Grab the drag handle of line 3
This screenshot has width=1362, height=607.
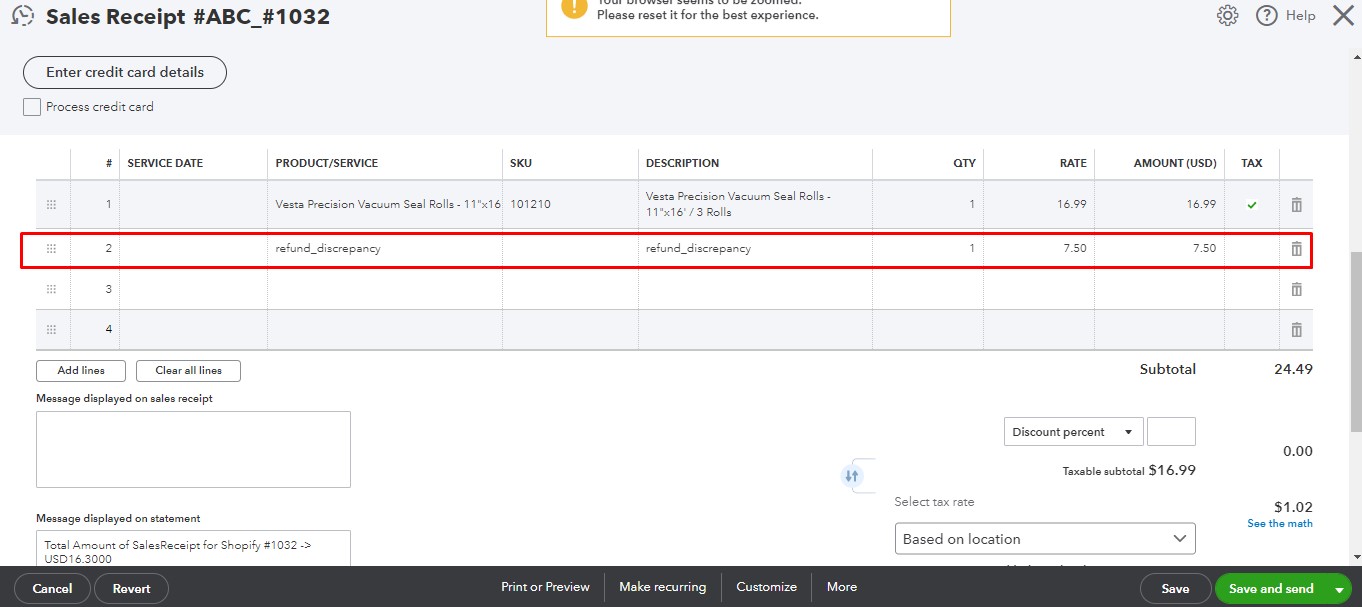click(51, 289)
